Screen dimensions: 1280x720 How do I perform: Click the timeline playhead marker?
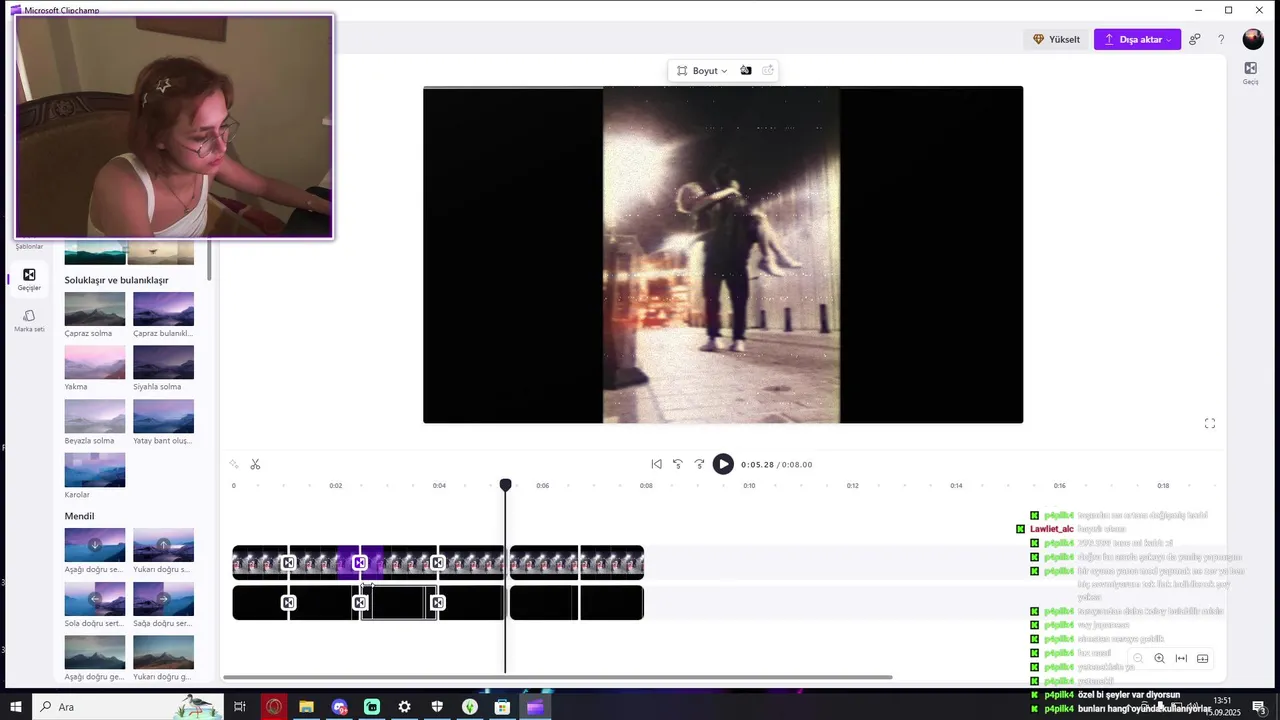tap(505, 485)
